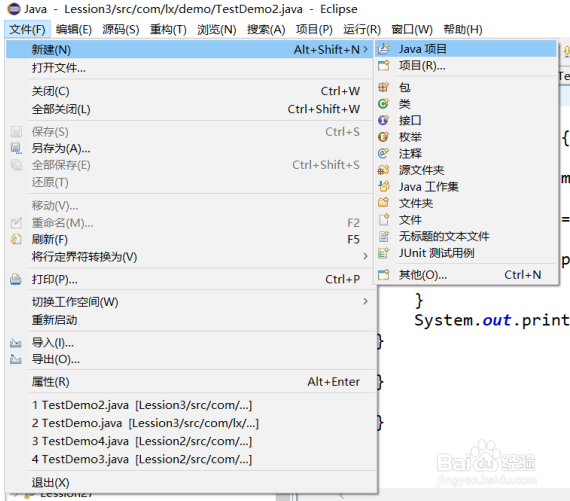Screen dimensions: 570x501
Task: Choose 另存为(A)... menu entry
Action: point(190,148)
